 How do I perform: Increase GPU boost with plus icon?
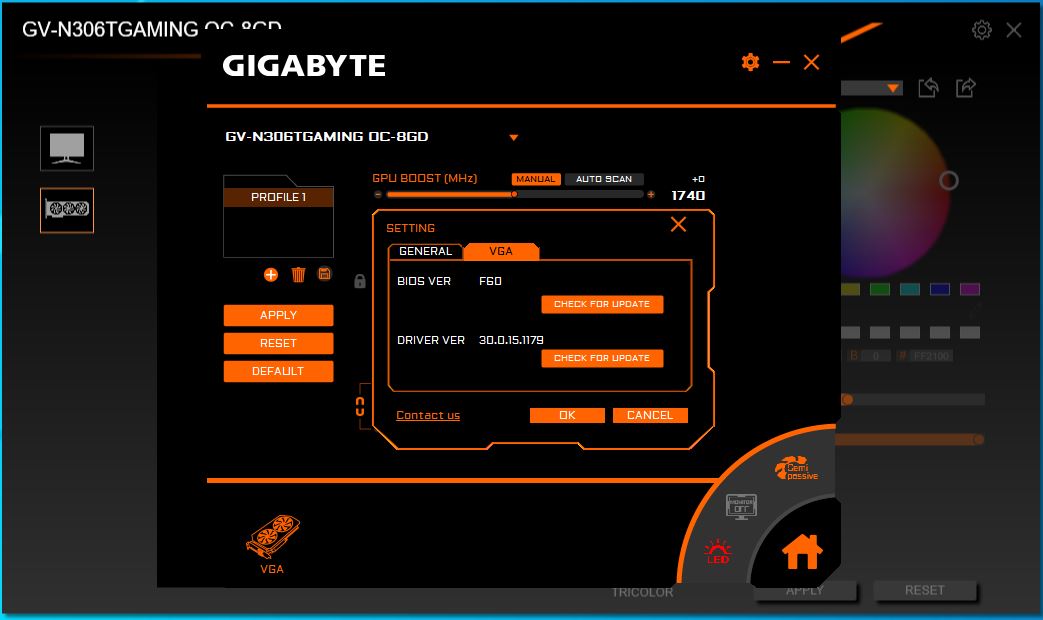tap(651, 195)
